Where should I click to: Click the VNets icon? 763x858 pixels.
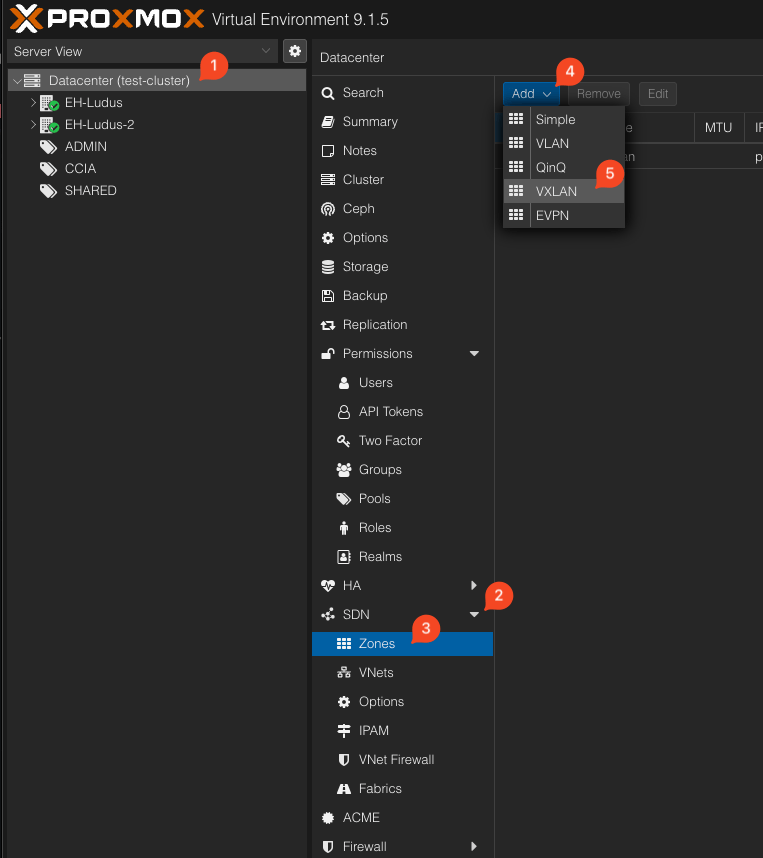point(344,673)
